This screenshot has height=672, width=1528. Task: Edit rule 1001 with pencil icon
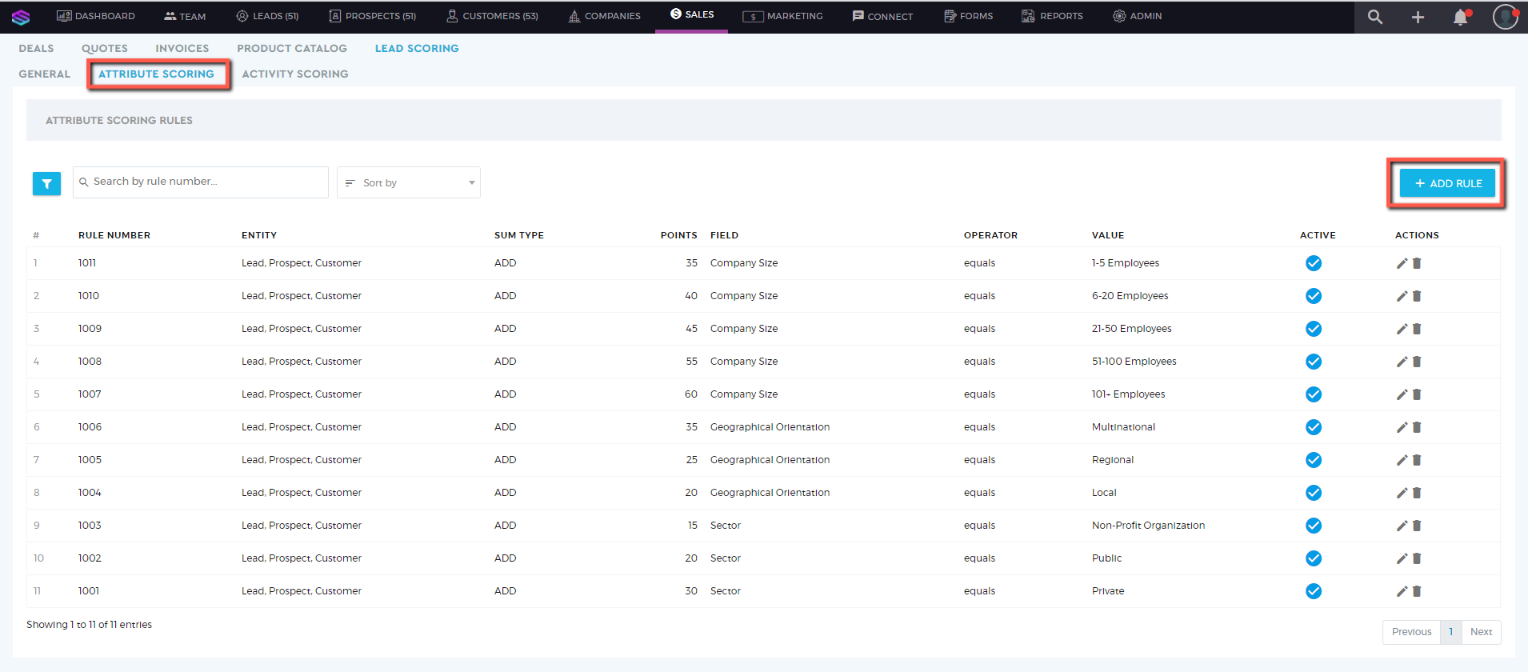tap(1402, 591)
